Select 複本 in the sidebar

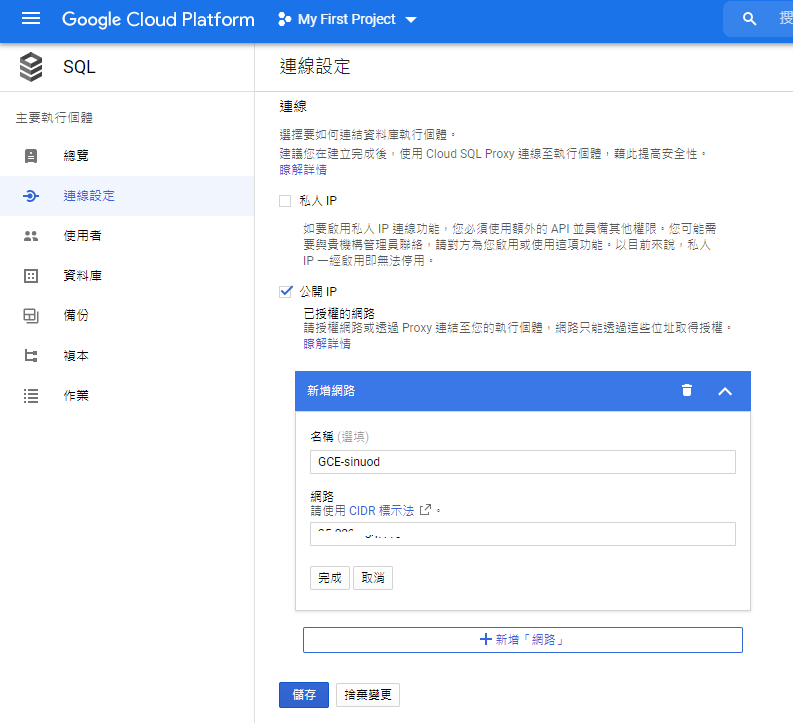(76, 356)
